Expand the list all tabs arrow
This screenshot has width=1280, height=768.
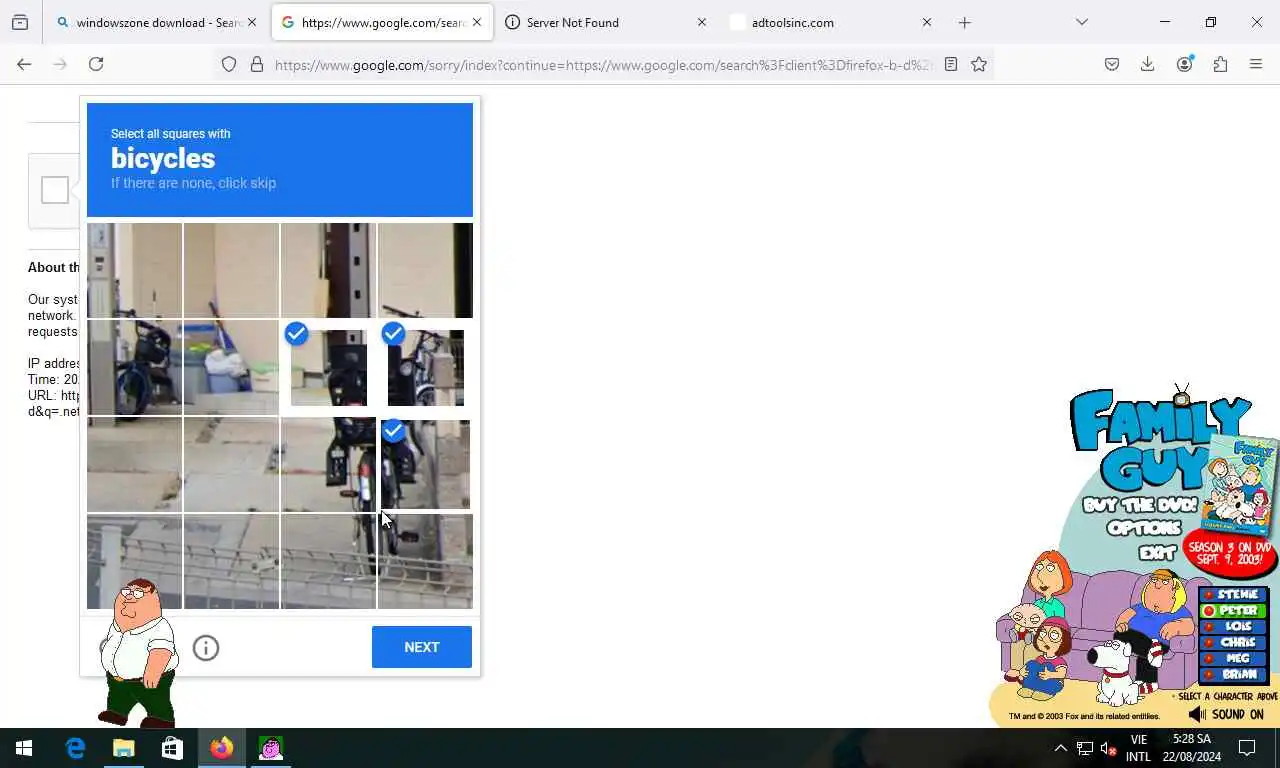(1081, 22)
